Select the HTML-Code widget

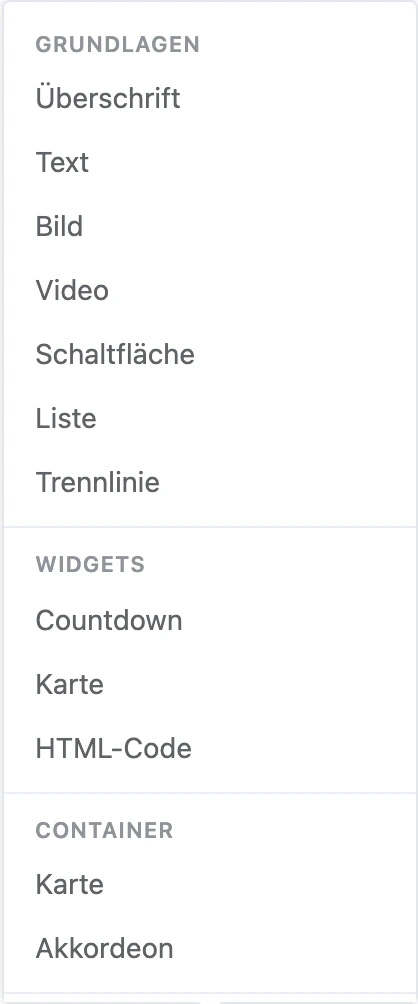(x=210, y=749)
